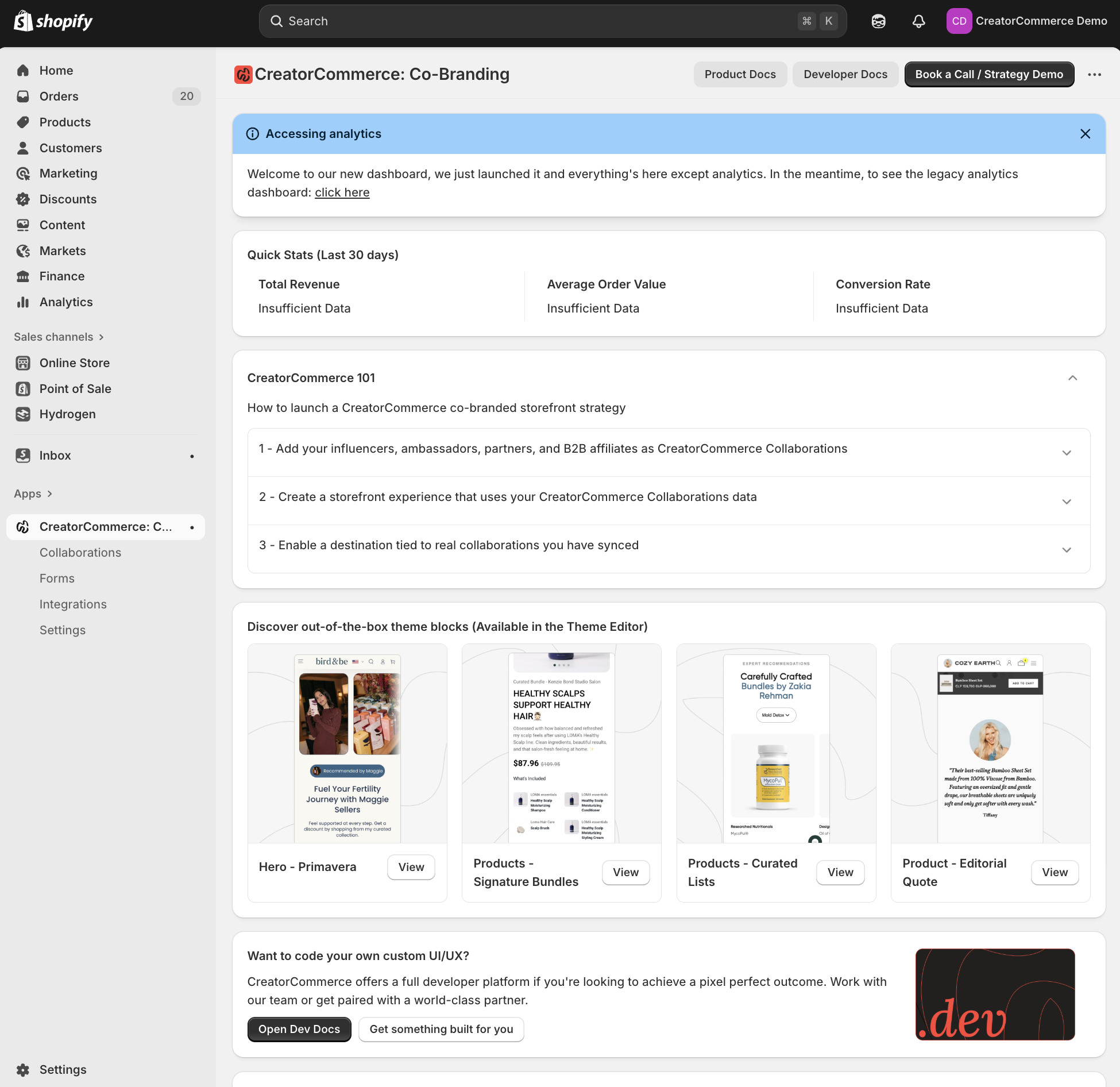Open the notifications bell
Image resolution: width=1120 pixels, height=1087 pixels.
click(918, 21)
